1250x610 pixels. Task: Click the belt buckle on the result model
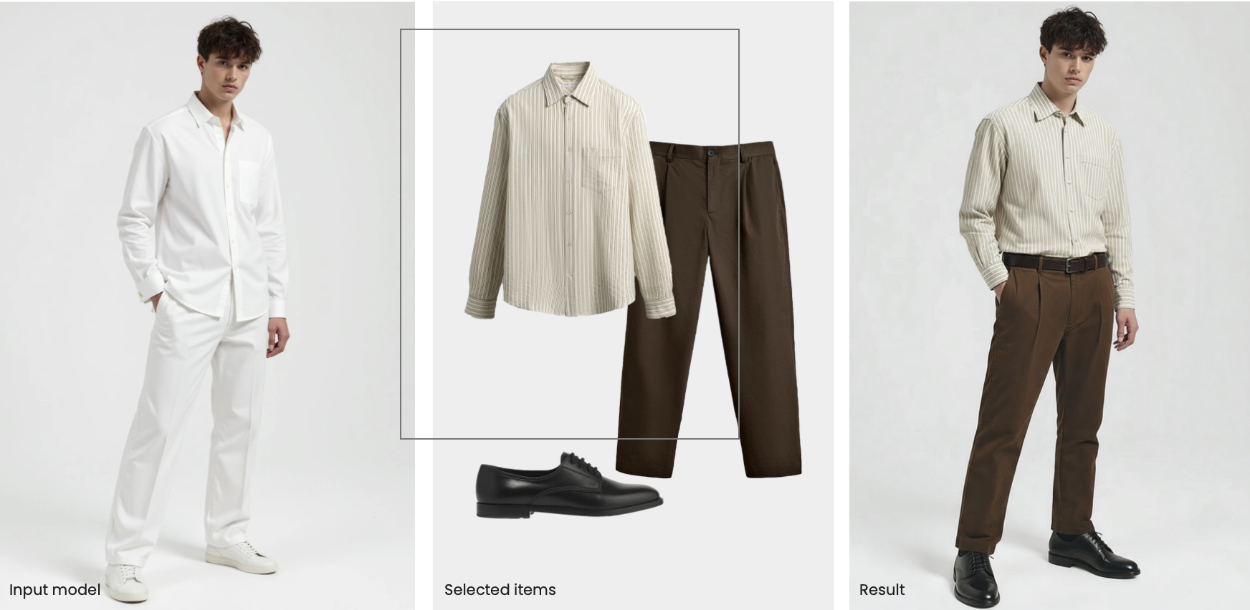(1072, 265)
